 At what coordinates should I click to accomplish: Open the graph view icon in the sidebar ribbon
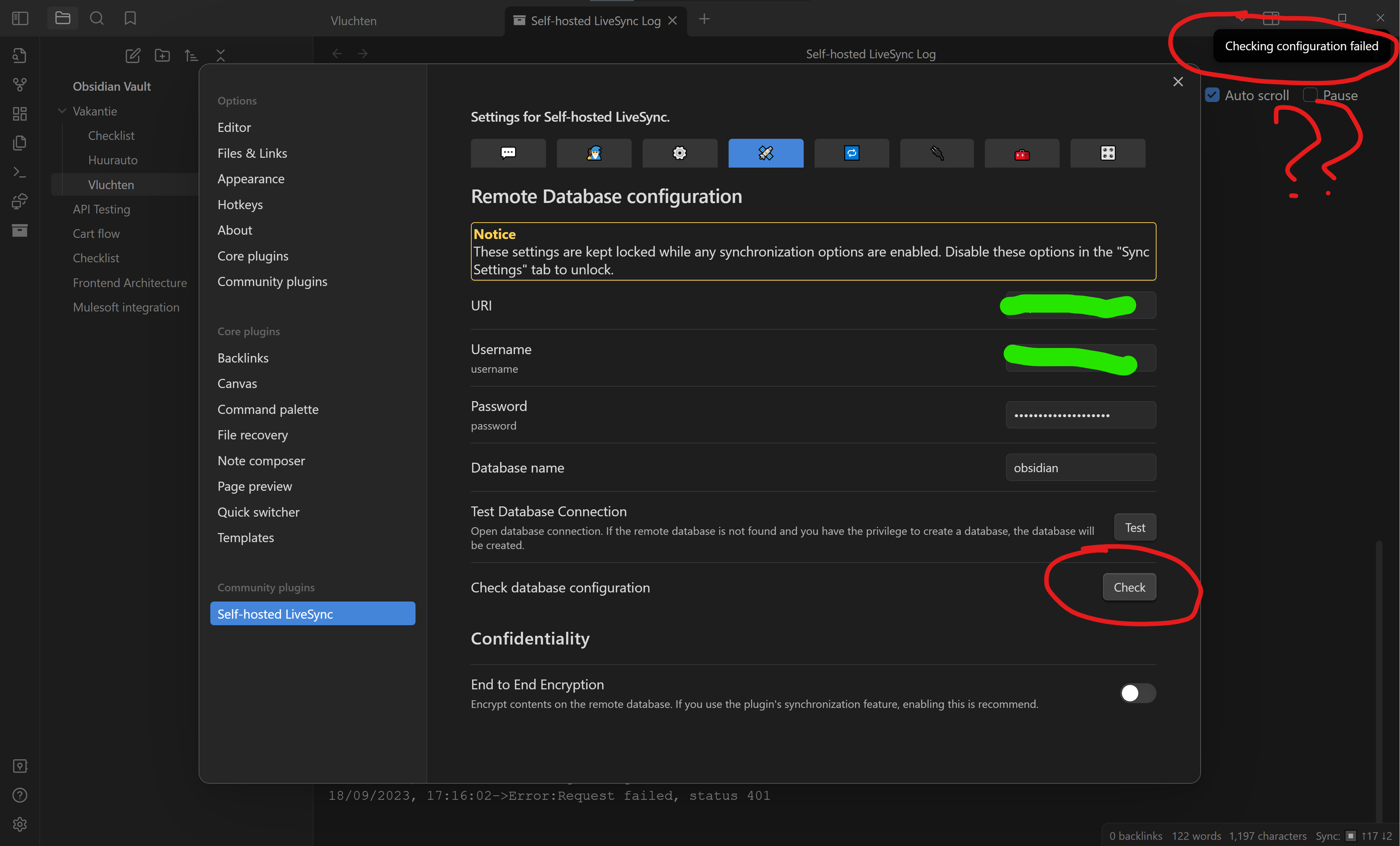(x=19, y=85)
